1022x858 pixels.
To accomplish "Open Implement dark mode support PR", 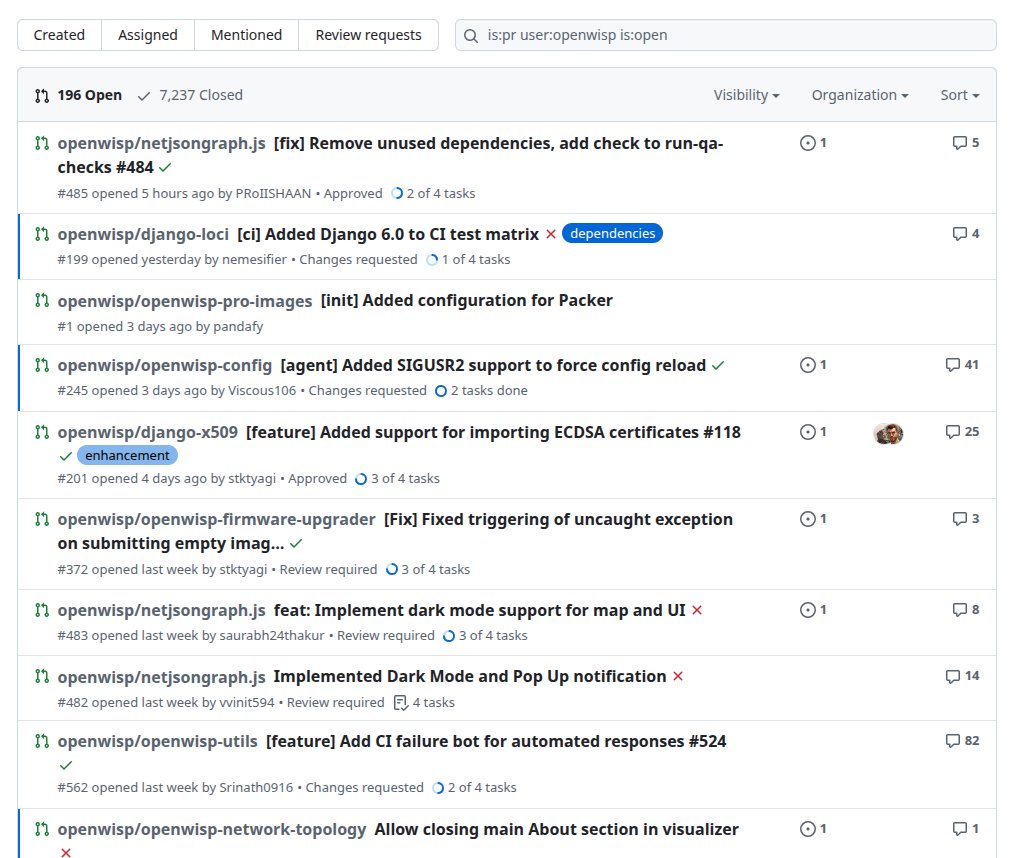I will click(479, 610).
